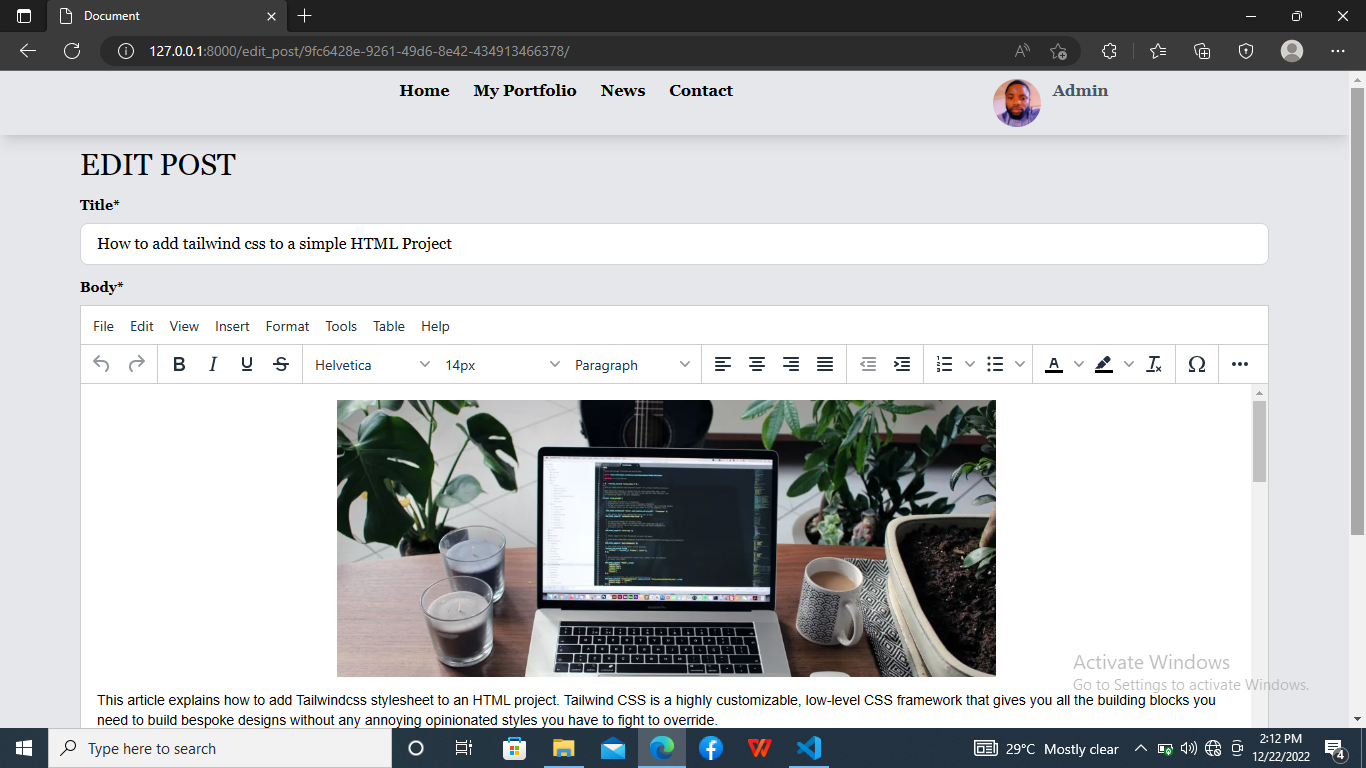This screenshot has width=1366, height=768.
Task: Open My Portfolio page
Action: [x=525, y=90]
